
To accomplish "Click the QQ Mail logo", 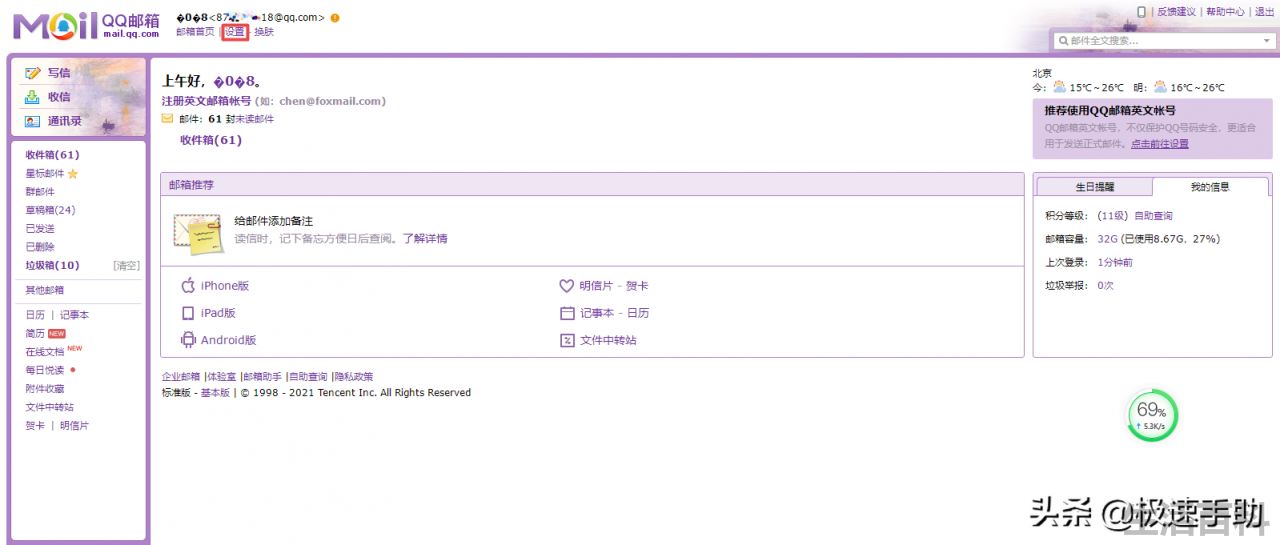I will [x=86, y=25].
